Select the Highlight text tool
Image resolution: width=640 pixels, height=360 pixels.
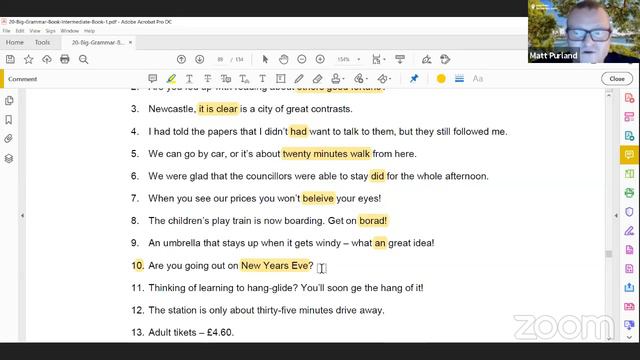coord(171,78)
